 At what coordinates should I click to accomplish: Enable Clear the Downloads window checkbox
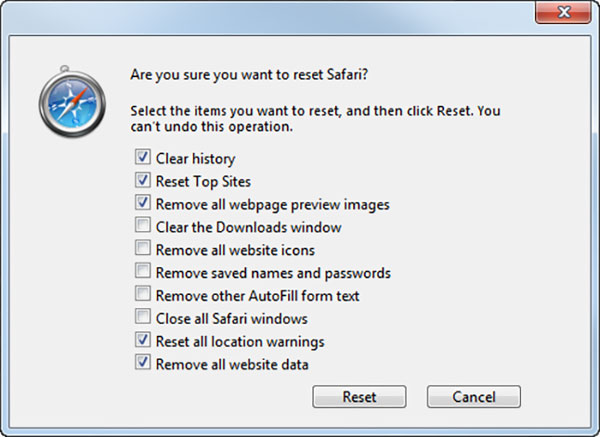point(142,227)
